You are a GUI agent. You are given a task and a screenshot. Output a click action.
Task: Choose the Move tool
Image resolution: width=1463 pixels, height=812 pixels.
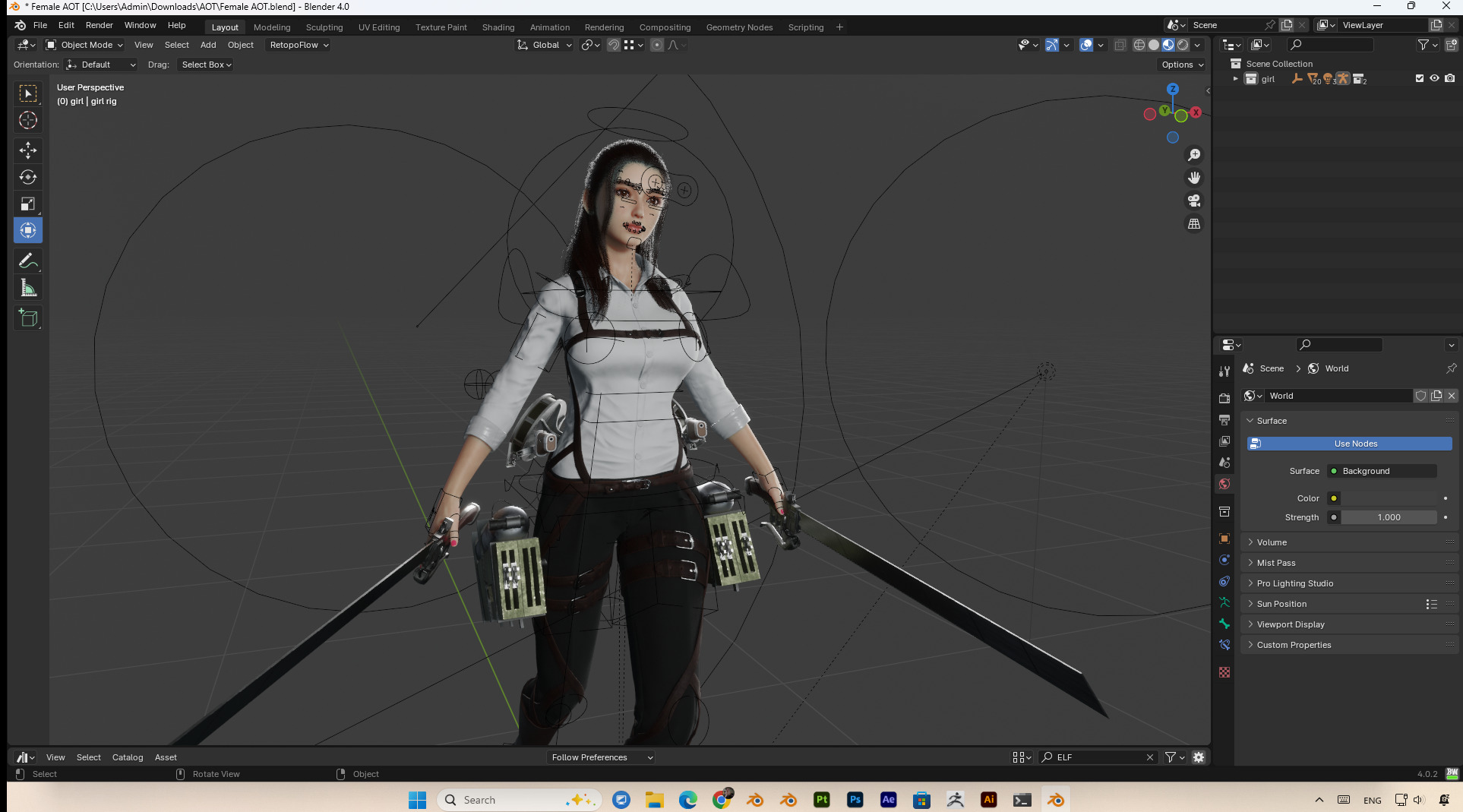pyautogui.click(x=28, y=150)
